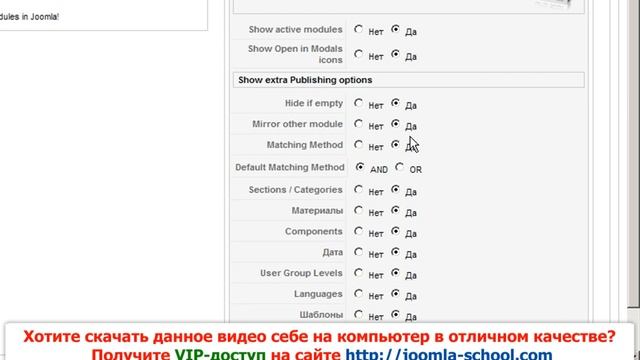This screenshot has height=360, width=640.
Task: Select Нет for Show active modules
Action: pos(358,29)
